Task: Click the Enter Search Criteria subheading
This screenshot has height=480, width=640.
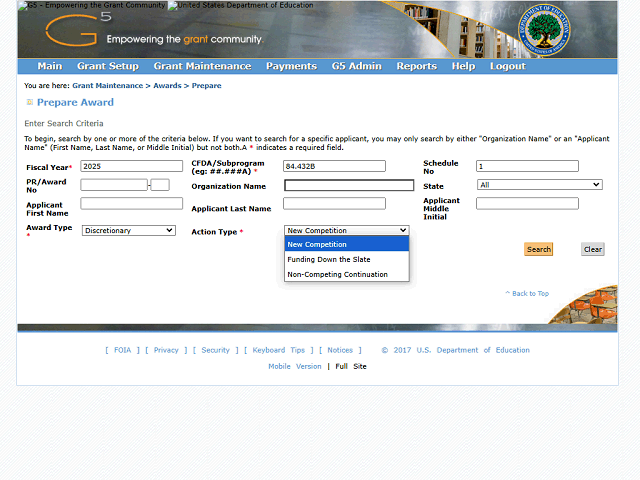Action: click(64, 124)
